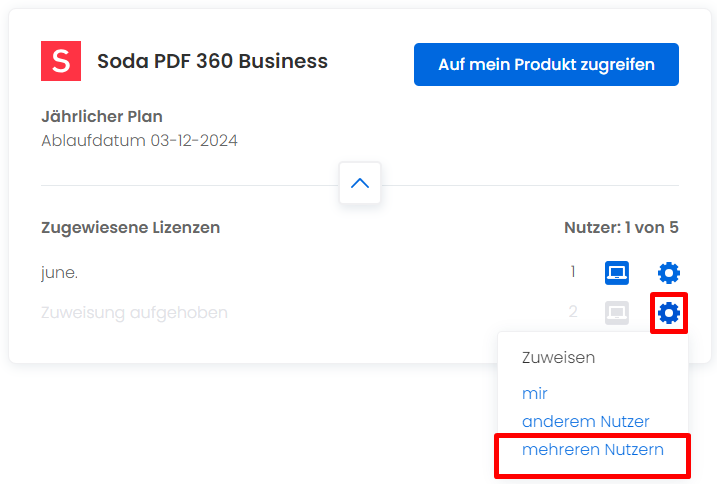
Task: Open the gear settings for june. license
Action: (669, 273)
